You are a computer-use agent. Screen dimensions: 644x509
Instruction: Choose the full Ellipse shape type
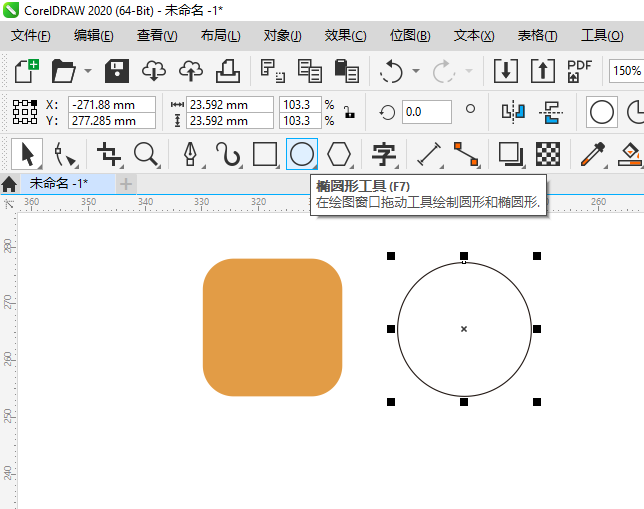point(602,112)
